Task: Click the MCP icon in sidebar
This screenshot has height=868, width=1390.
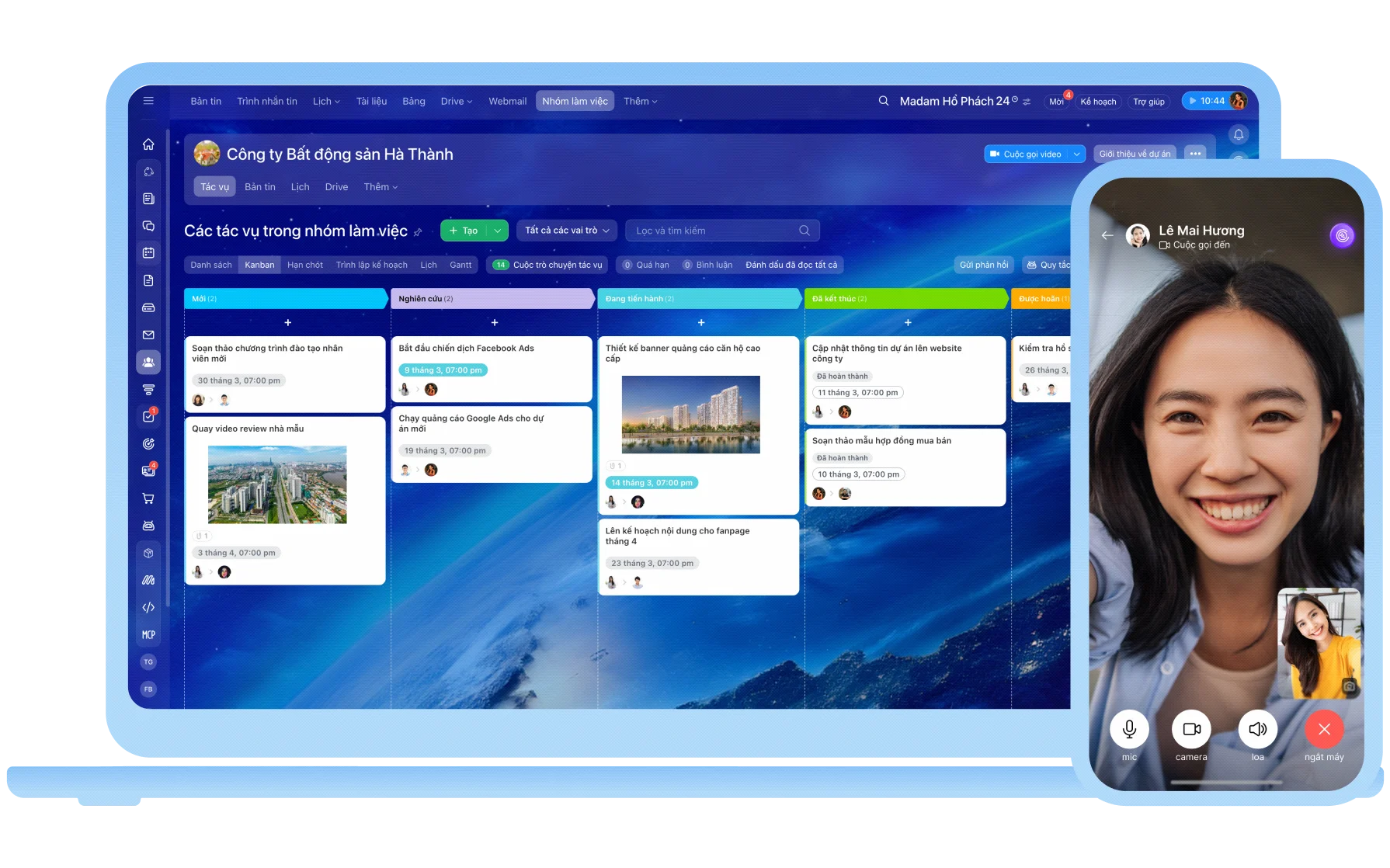Action: pos(148,634)
